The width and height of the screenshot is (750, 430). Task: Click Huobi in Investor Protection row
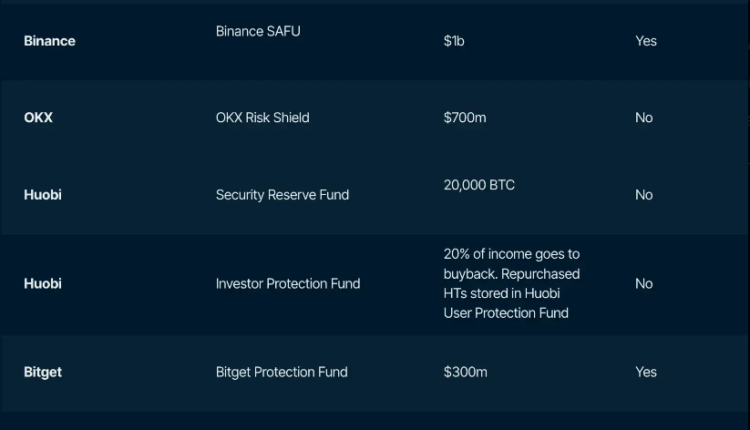(43, 284)
